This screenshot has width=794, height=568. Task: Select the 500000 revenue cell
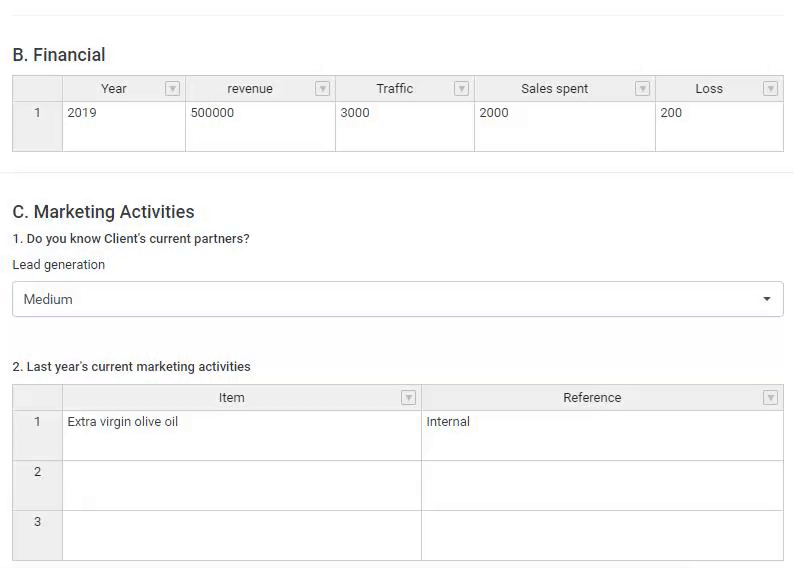pyautogui.click(x=260, y=127)
